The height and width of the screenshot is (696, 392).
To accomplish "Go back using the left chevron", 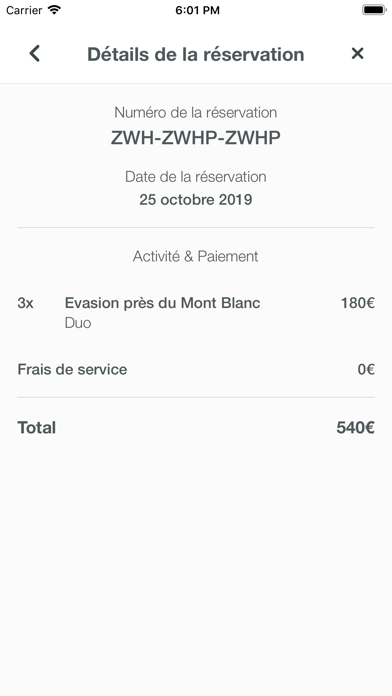I will 35,54.
